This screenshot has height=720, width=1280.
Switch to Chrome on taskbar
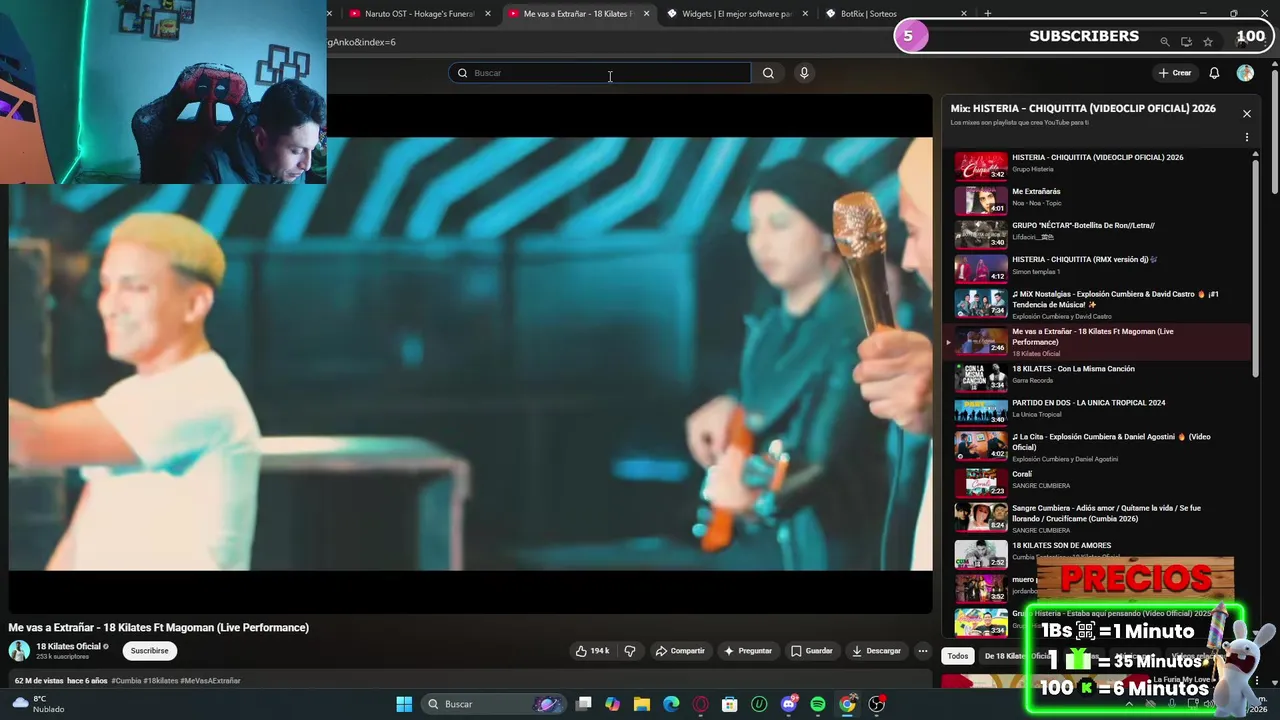click(848, 704)
